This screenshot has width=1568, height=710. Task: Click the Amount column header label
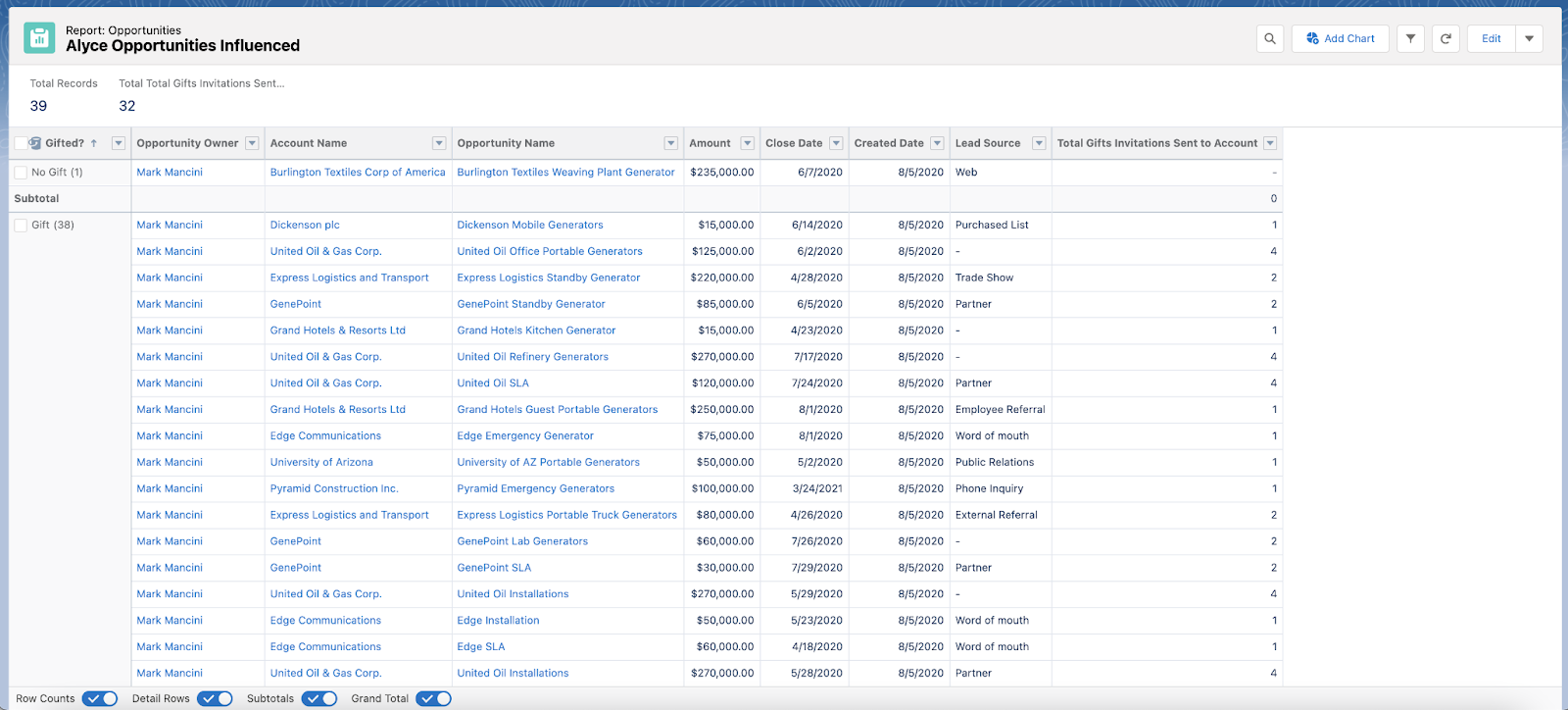710,143
